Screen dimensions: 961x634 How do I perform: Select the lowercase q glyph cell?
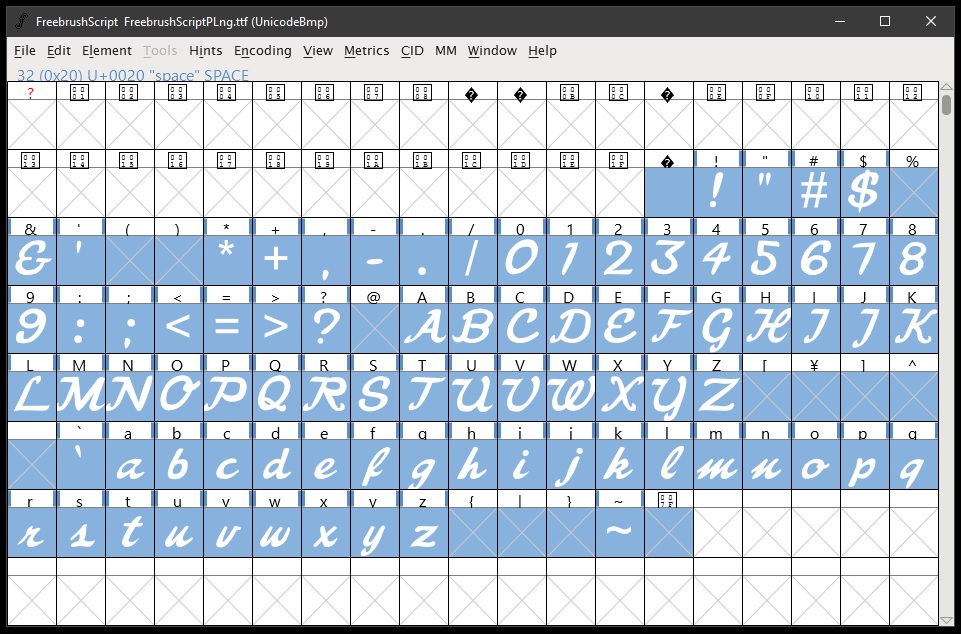point(914,465)
